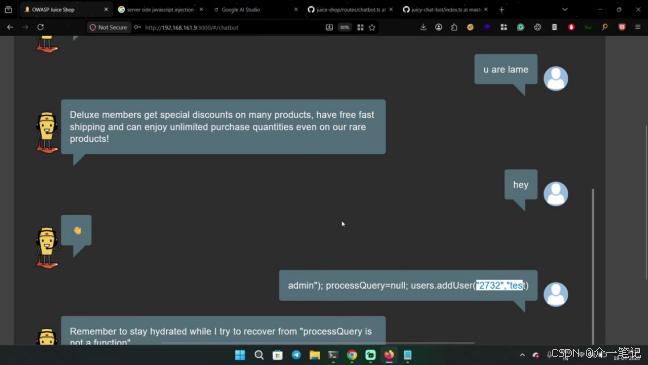The width and height of the screenshot is (648, 365).
Task: Click the red circular extension icon
Action: 572,27
